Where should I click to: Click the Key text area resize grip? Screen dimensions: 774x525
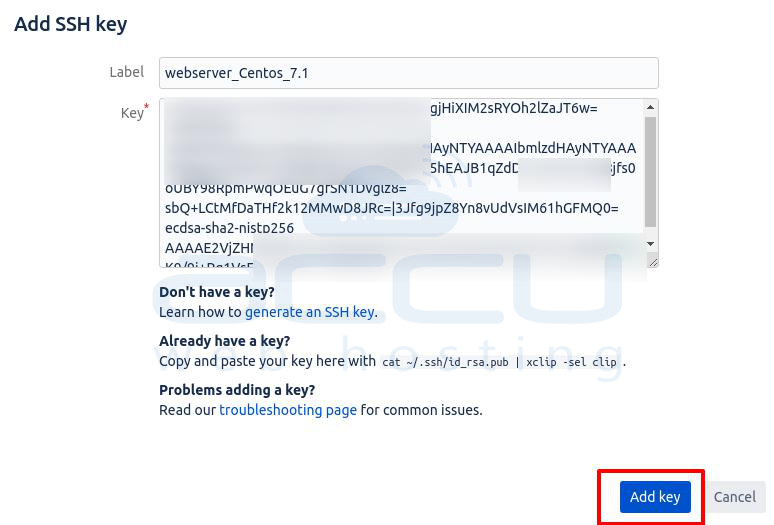653,262
